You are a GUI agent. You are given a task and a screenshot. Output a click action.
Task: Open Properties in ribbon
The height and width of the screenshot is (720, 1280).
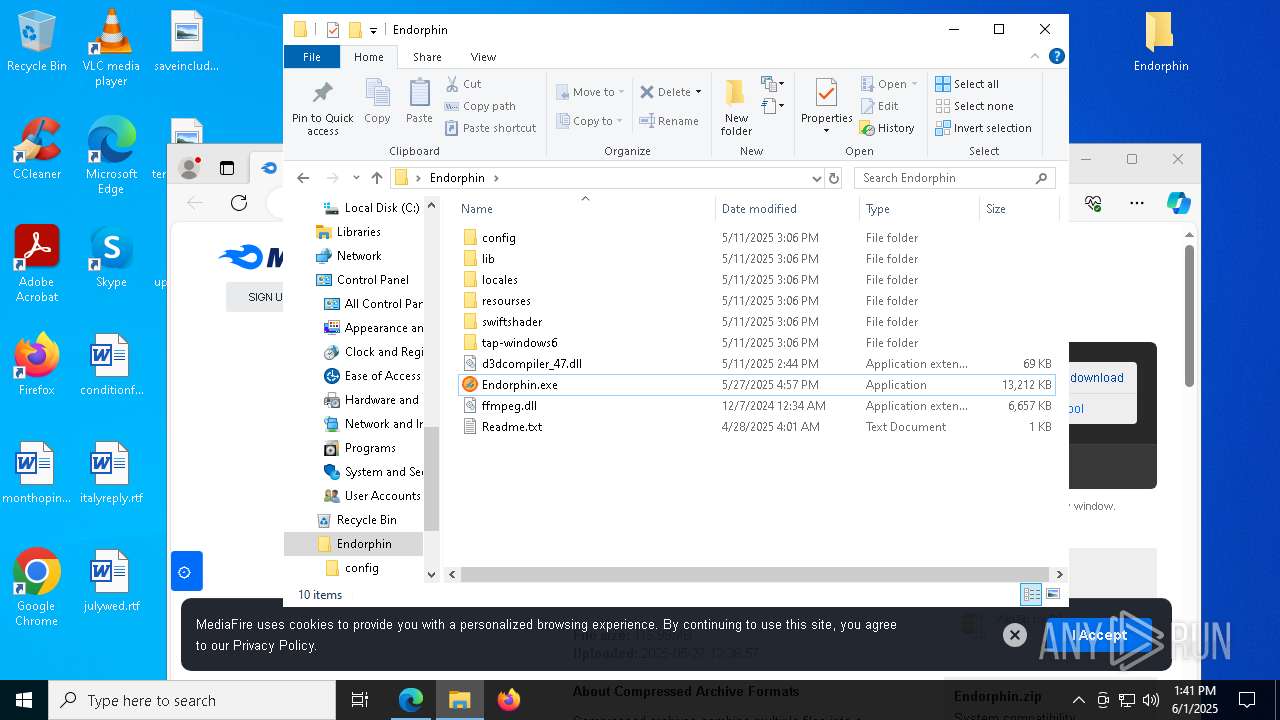826,106
